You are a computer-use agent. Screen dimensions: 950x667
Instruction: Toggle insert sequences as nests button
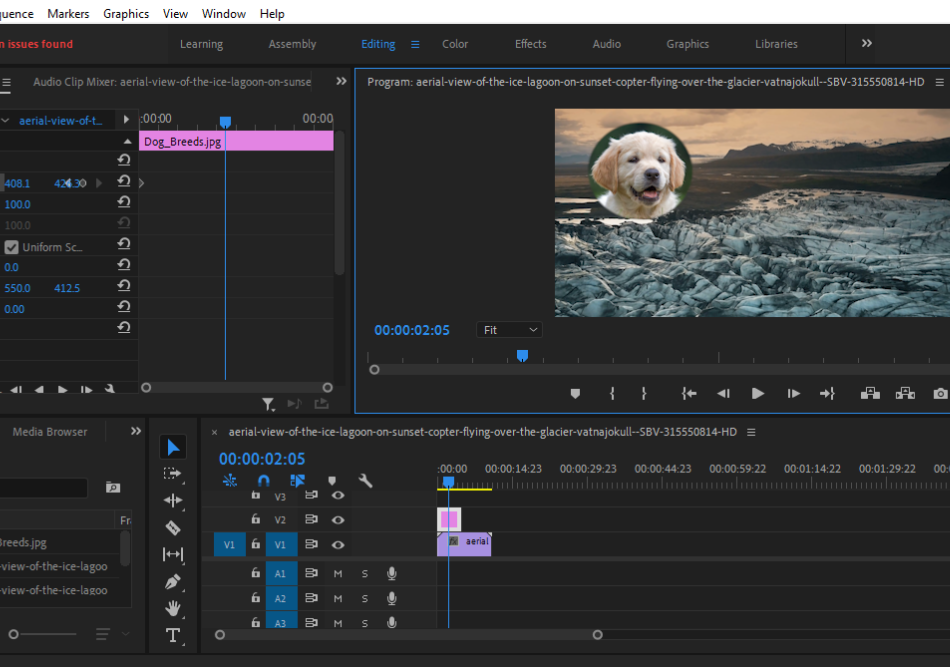point(230,481)
